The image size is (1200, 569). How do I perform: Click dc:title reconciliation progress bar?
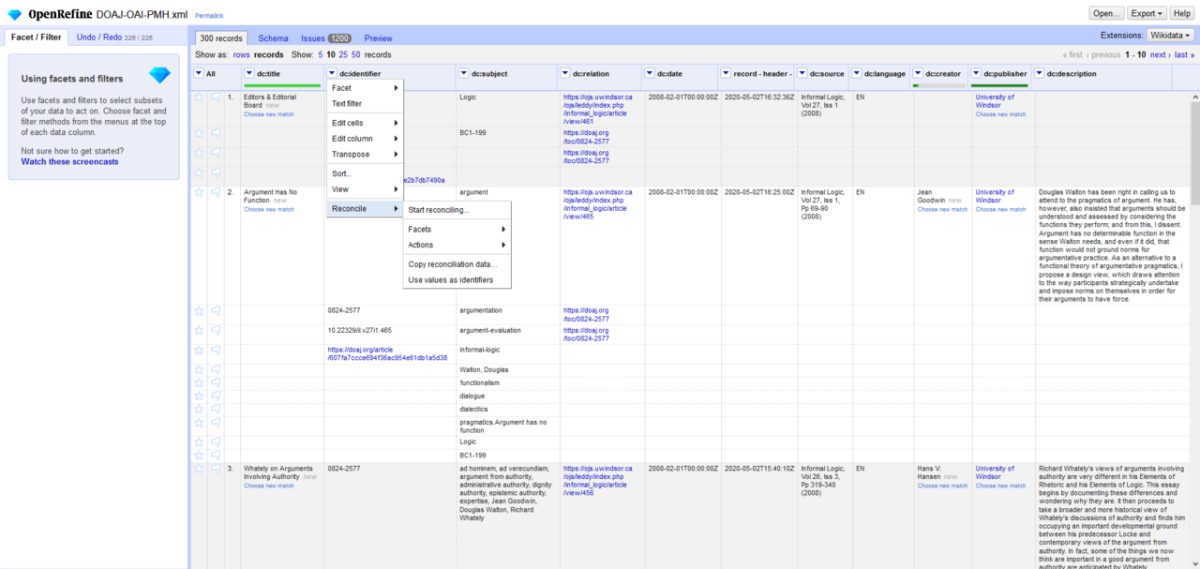283,85
